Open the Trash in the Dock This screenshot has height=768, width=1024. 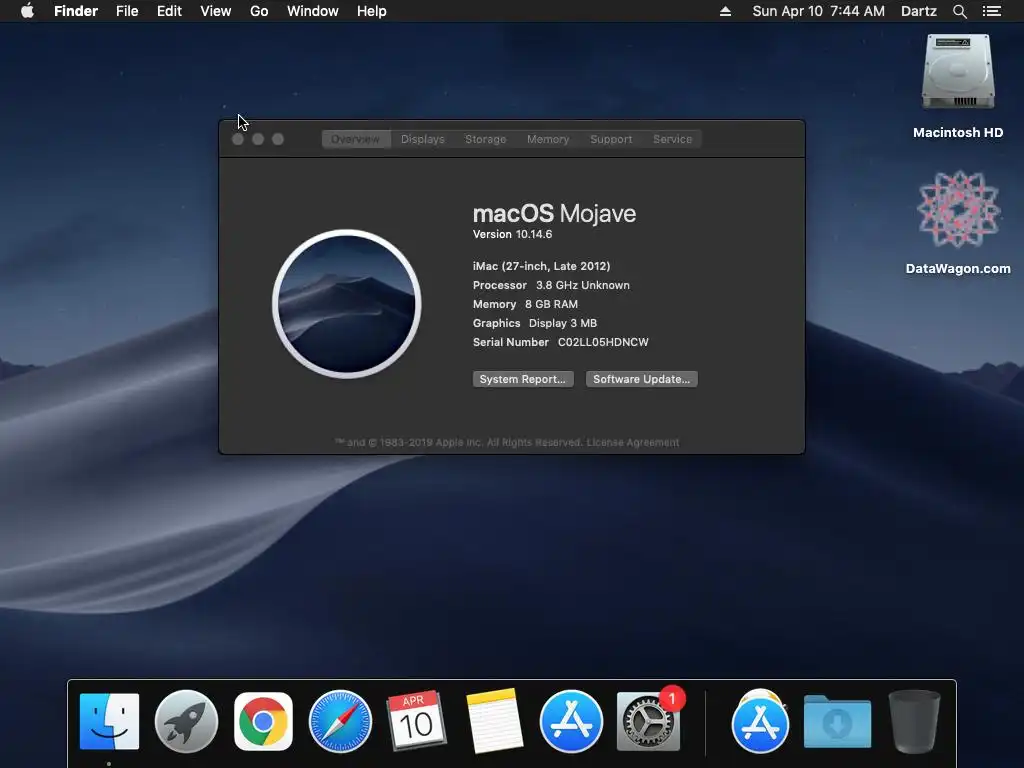(x=914, y=722)
